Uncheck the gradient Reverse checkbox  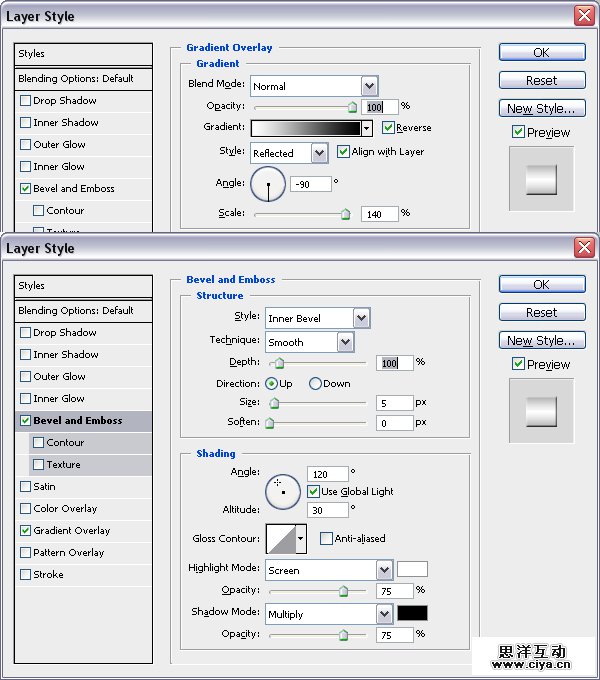tap(389, 128)
